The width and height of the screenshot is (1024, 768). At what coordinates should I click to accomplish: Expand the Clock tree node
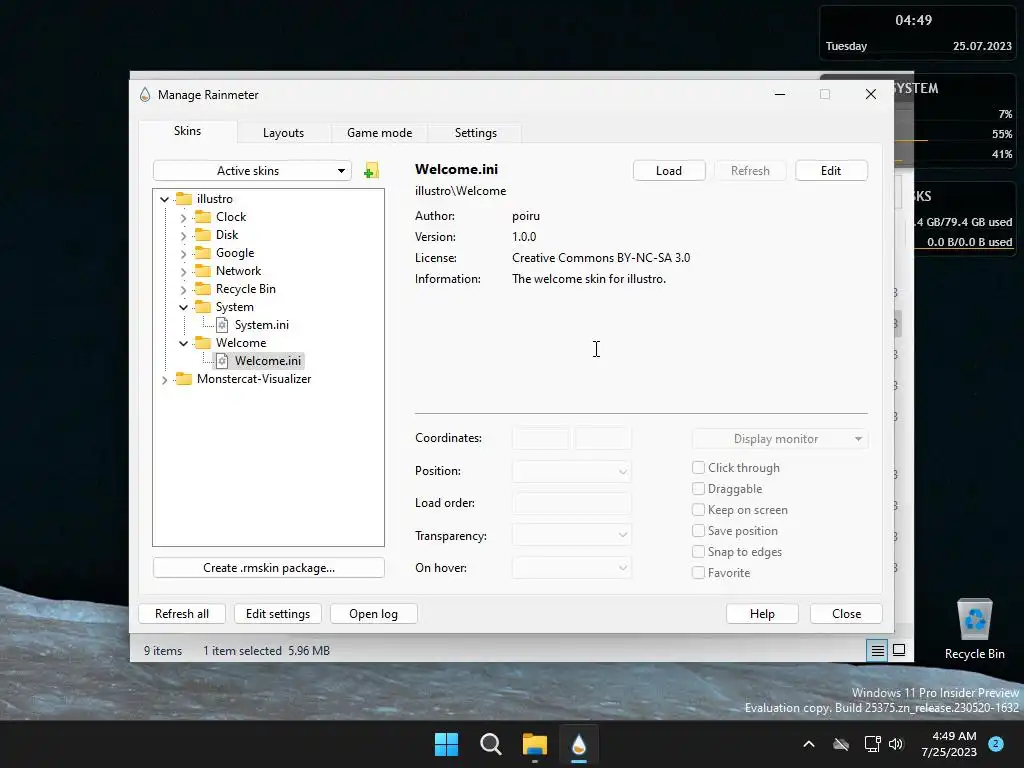(184, 217)
